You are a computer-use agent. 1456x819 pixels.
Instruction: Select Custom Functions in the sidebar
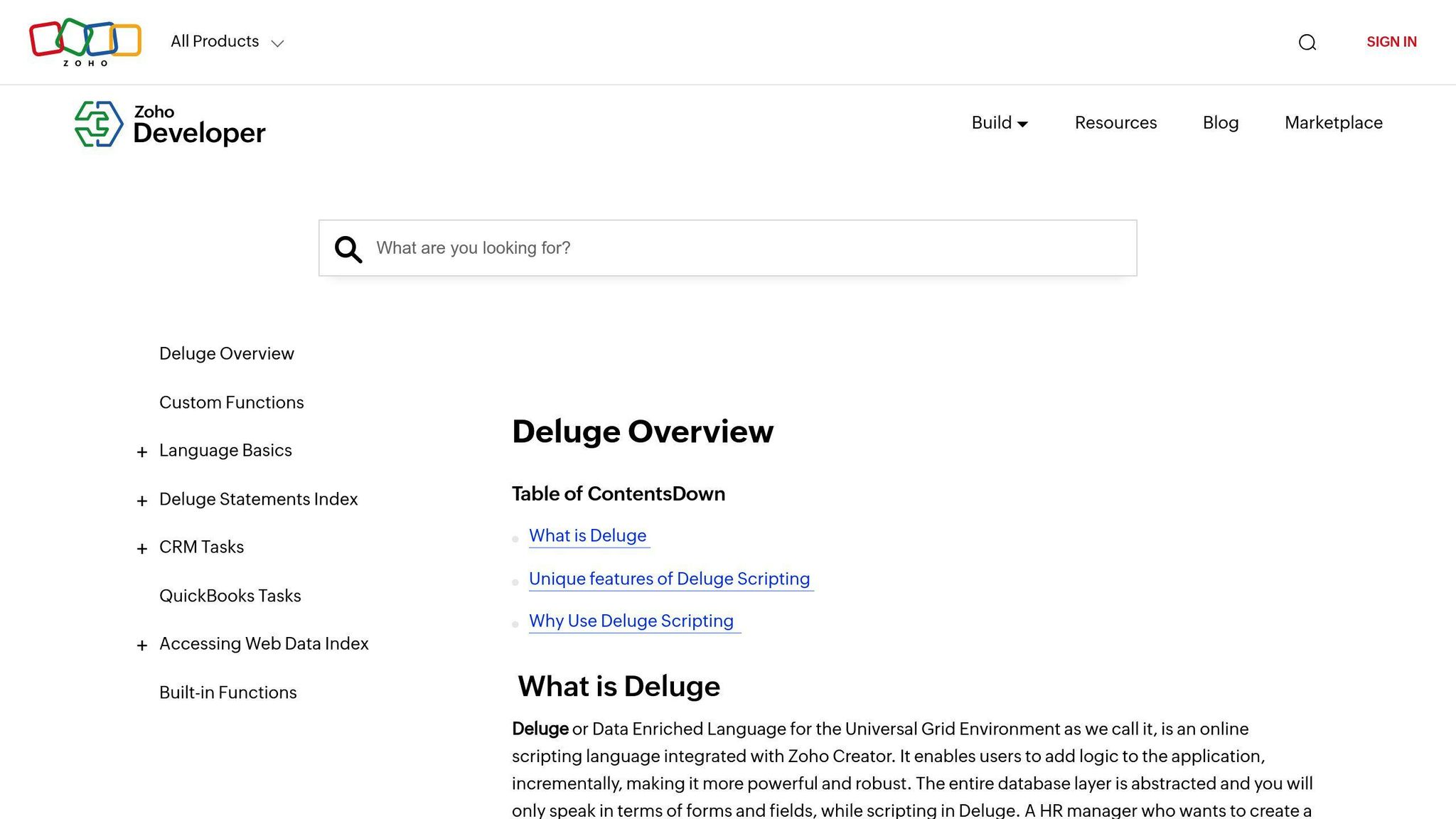click(231, 402)
